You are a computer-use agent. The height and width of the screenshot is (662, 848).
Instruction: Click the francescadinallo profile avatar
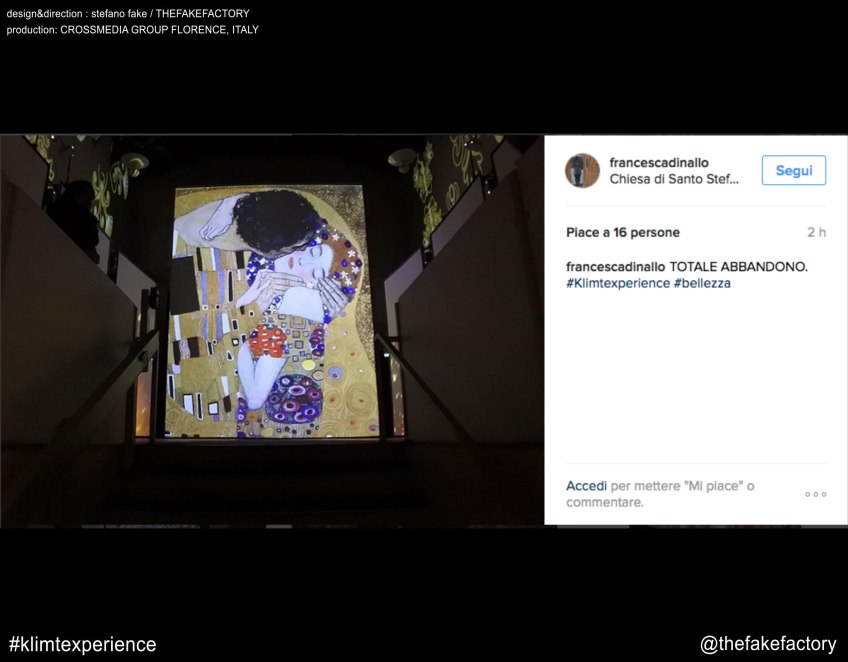[x=582, y=171]
